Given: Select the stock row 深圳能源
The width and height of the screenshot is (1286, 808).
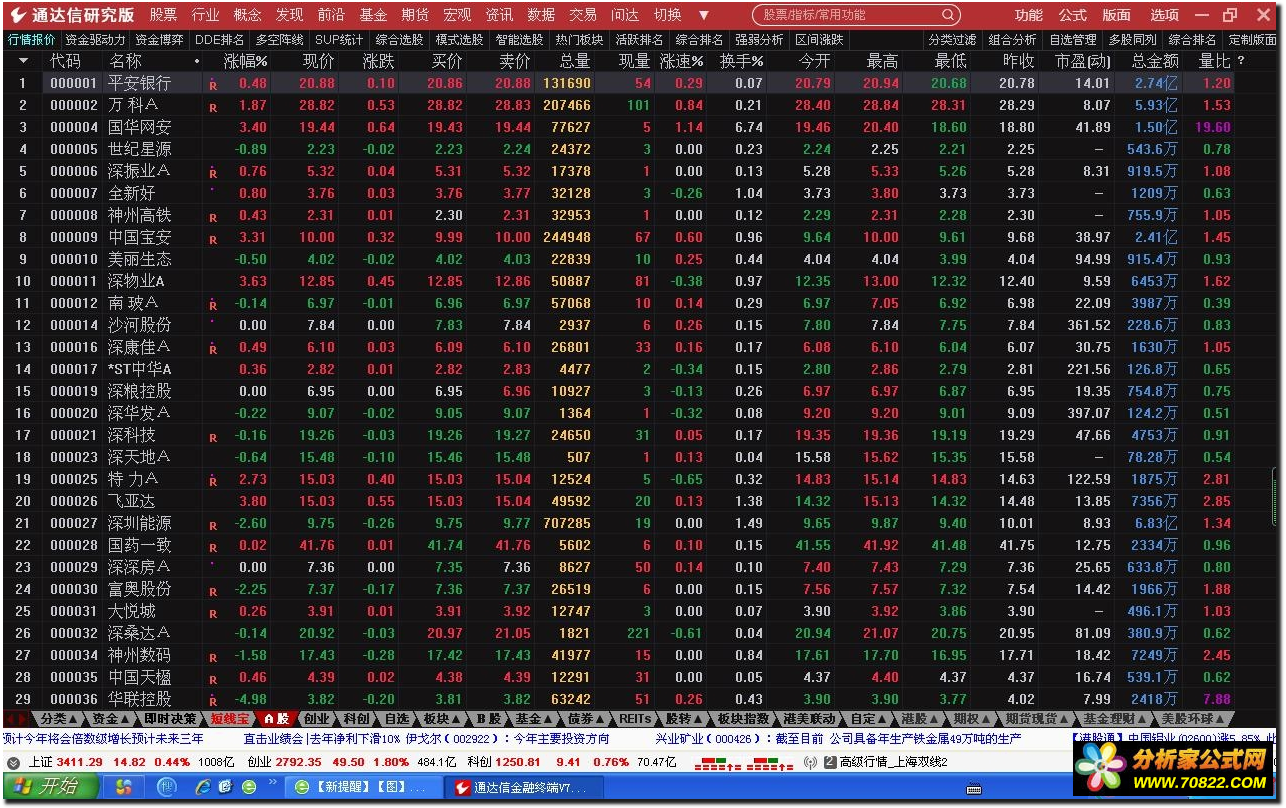Looking at the screenshot, I should [618, 524].
